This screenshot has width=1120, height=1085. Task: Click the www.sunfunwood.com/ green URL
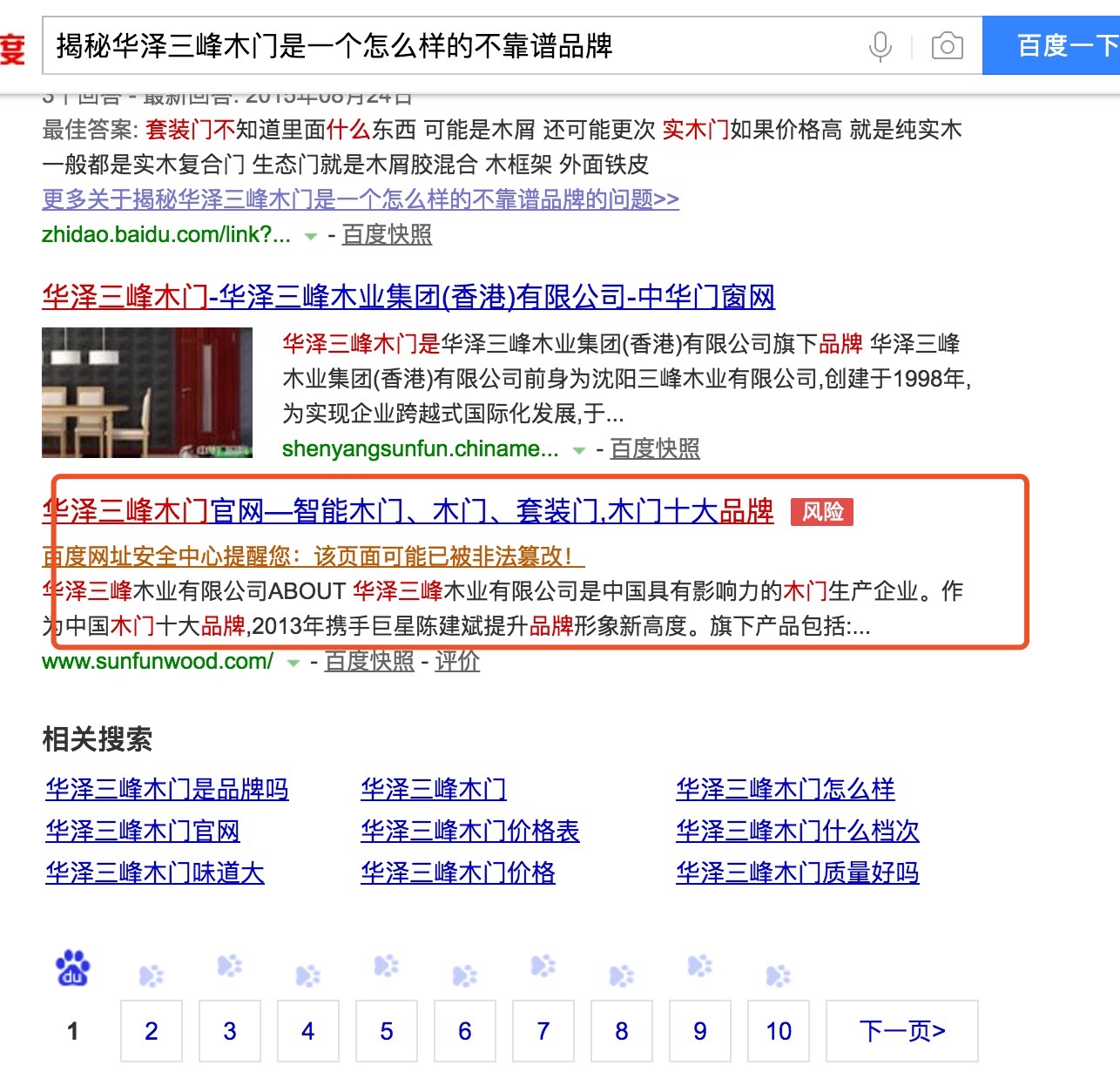tap(158, 661)
